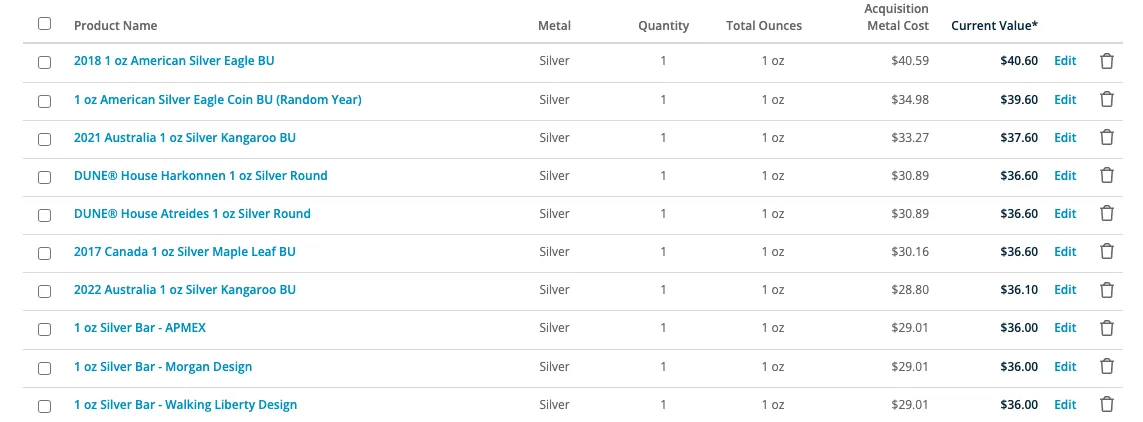Select the Random Year Silver Eagle checkbox
The width and height of the screenshot is (1143, 422).
coord(44,101)
